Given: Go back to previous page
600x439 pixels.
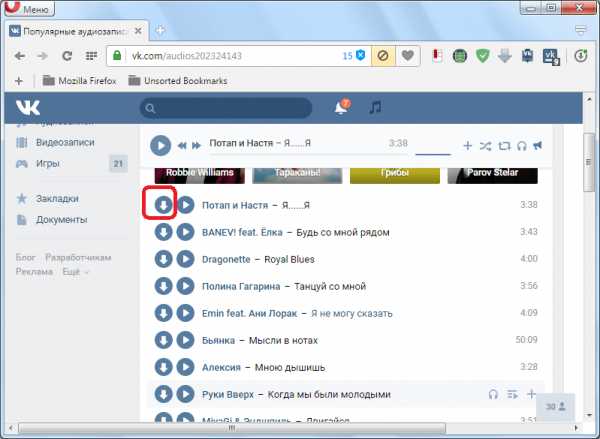Looking at the screenshot, I should click(x=20, y=56).
